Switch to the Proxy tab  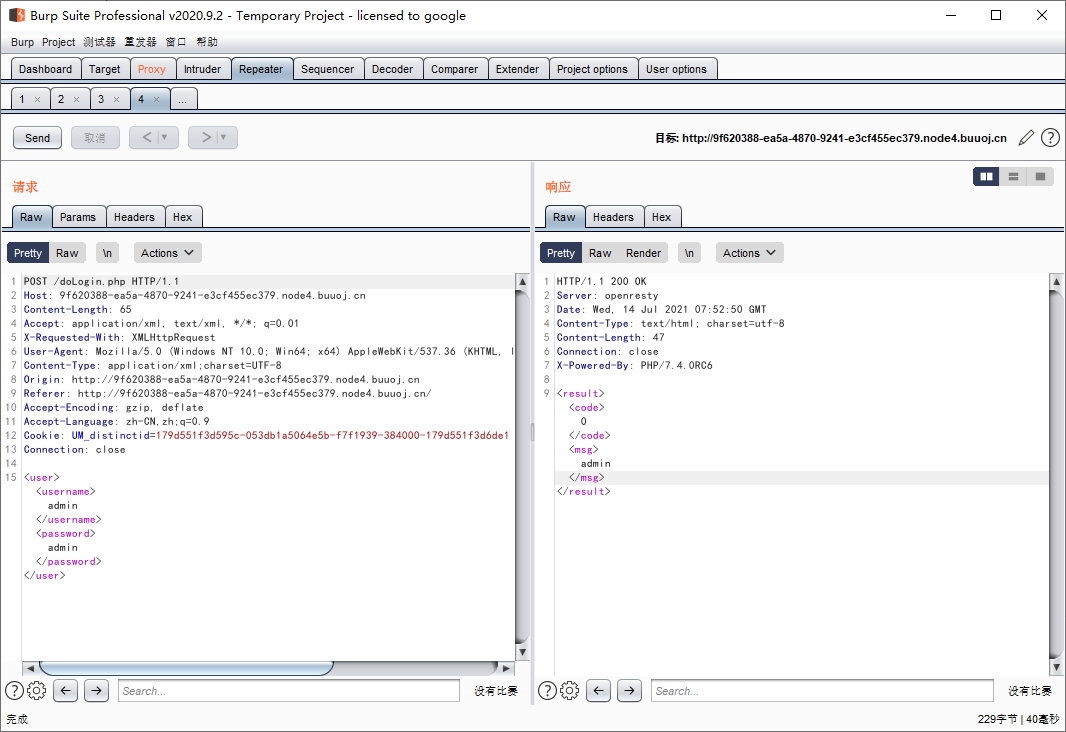[152, 69]
